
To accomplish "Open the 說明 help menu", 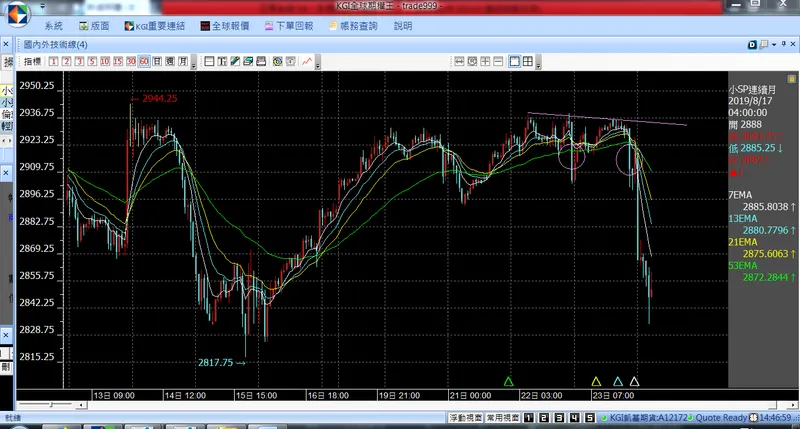I will pos(403,26).
